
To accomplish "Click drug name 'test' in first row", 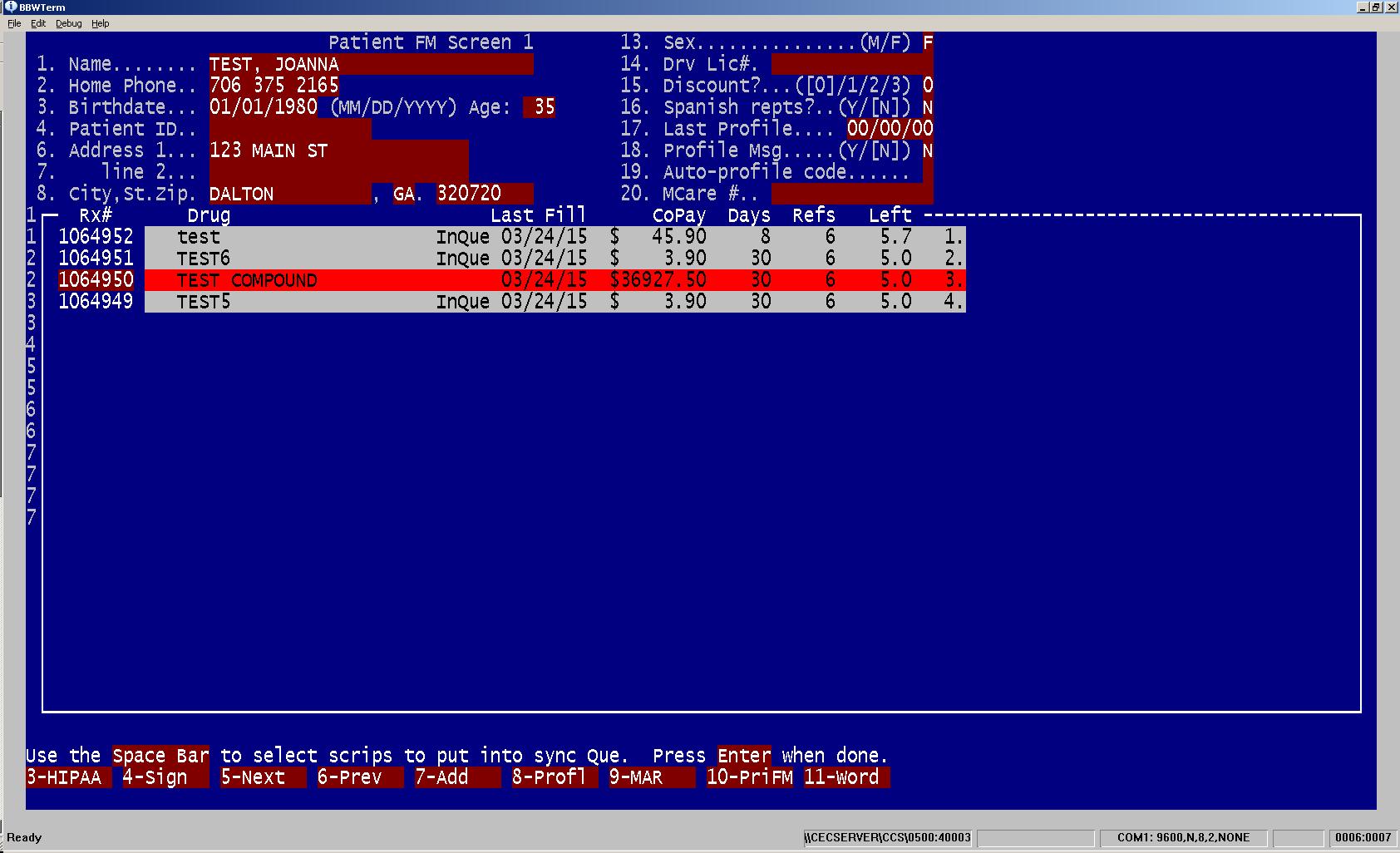I will click(x=199, y=237).
